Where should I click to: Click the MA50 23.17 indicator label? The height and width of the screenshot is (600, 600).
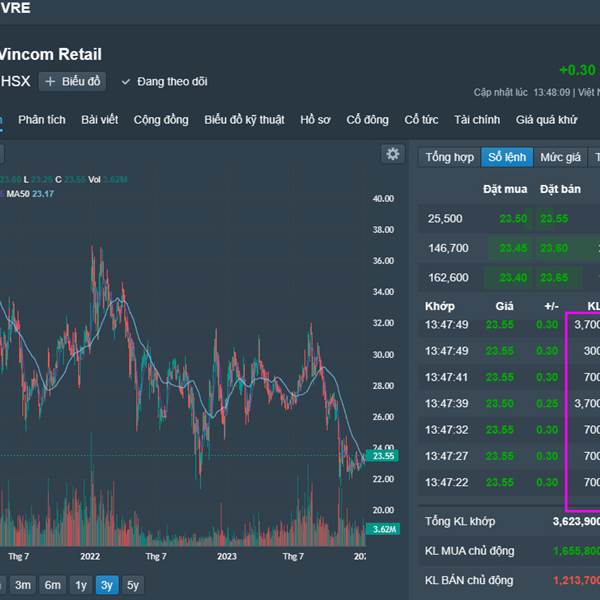click(30, 194)
